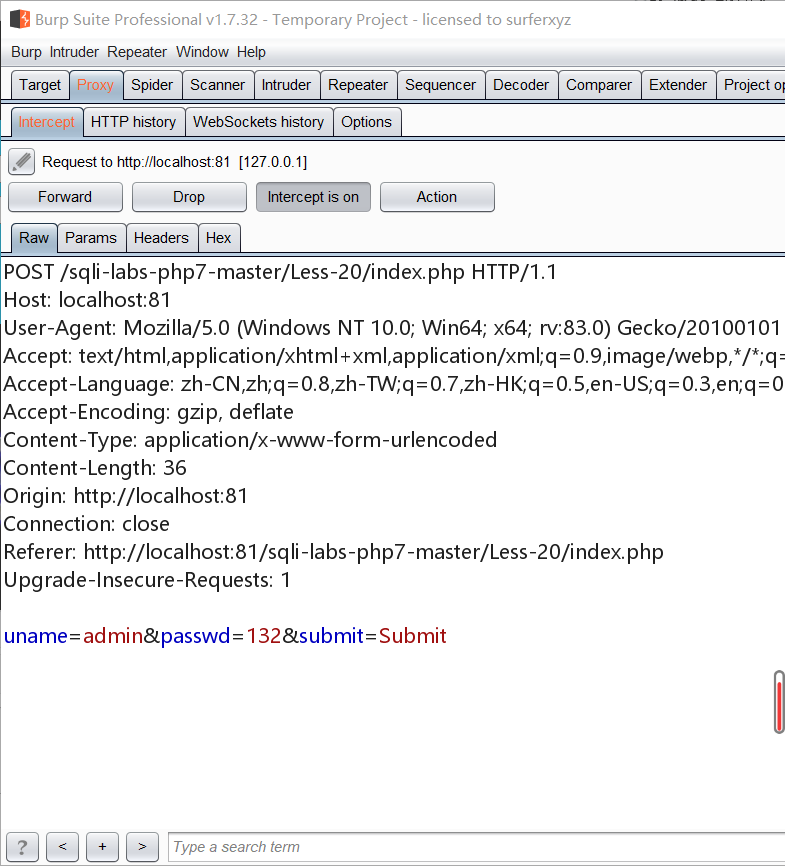
Task: Switch to the Hex view tab
Action: [x=219, y=238]
